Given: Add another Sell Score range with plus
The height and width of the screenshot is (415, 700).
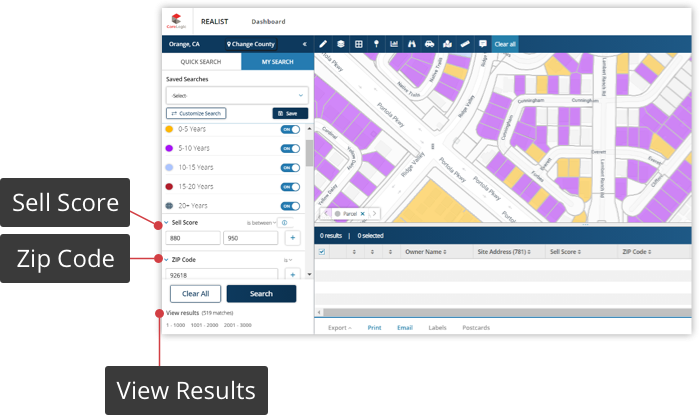Looking at the screenshot, I should pyautogui.click(x=292, y=238).
